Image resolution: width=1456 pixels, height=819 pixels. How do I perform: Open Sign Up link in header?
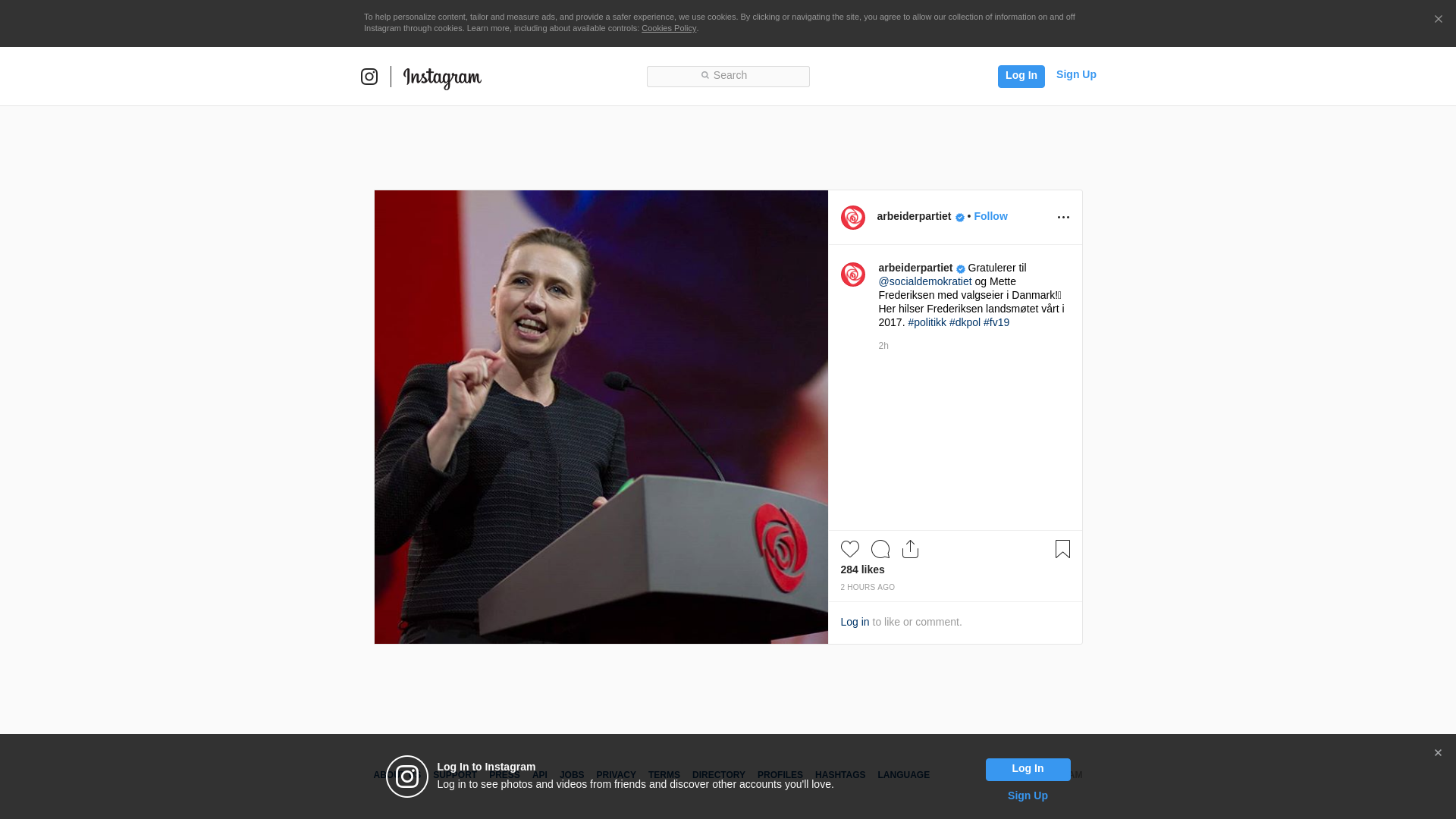point(1075,74)
